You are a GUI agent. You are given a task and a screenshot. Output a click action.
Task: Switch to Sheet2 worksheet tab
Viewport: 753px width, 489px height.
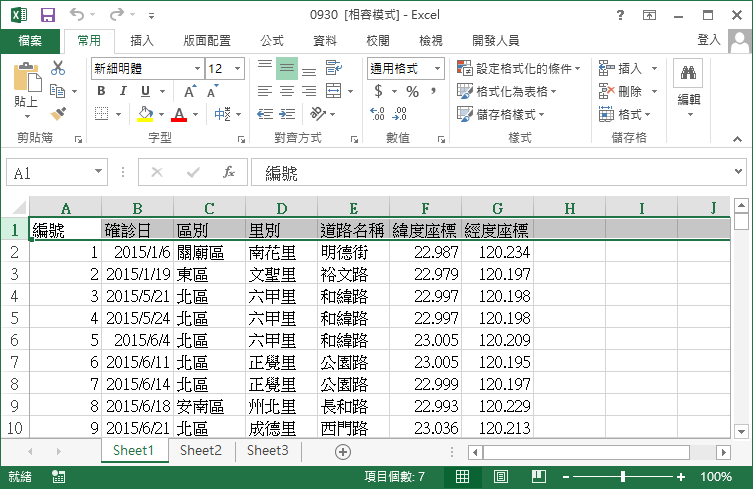[201, 451]
